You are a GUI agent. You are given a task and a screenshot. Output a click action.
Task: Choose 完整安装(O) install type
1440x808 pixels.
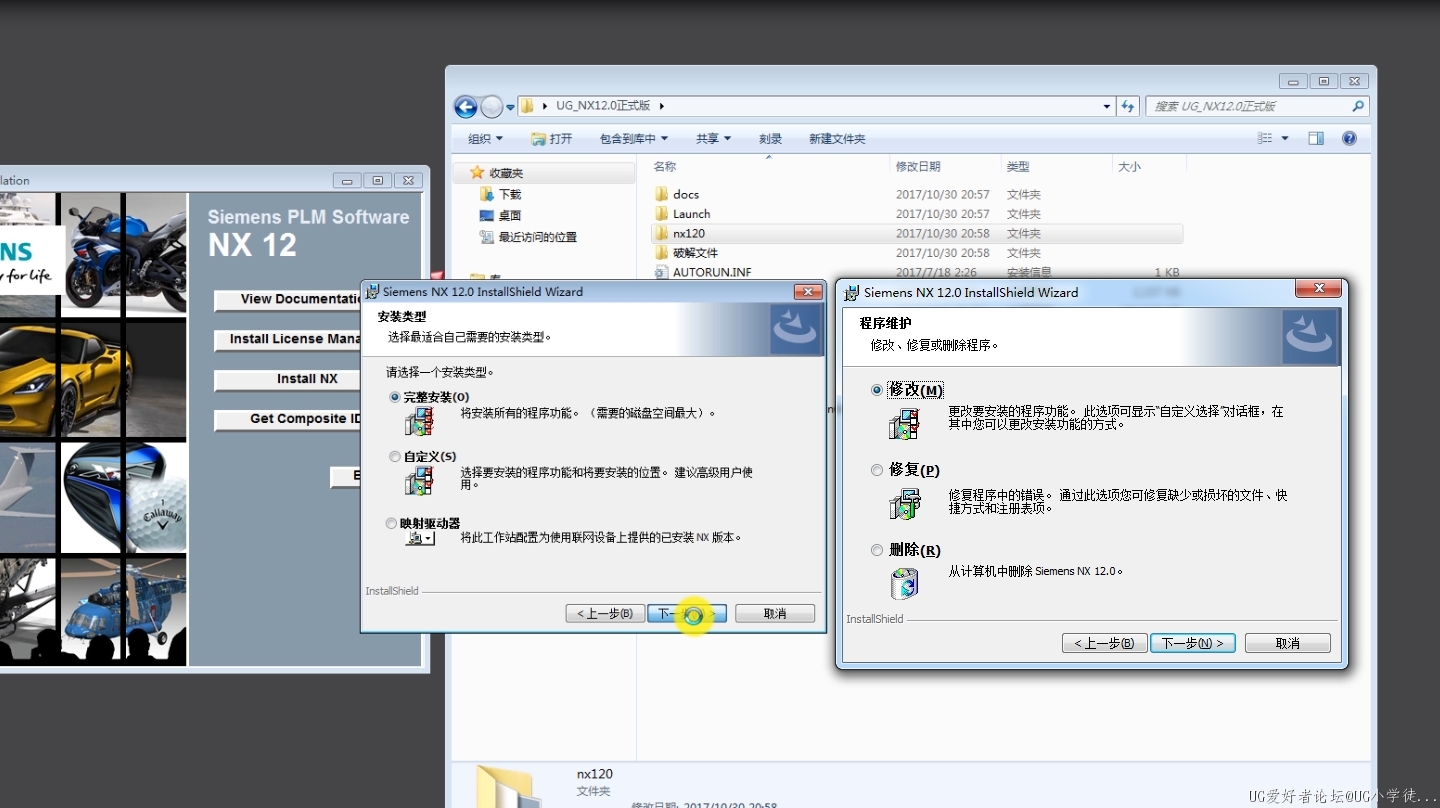coord(394,397)
